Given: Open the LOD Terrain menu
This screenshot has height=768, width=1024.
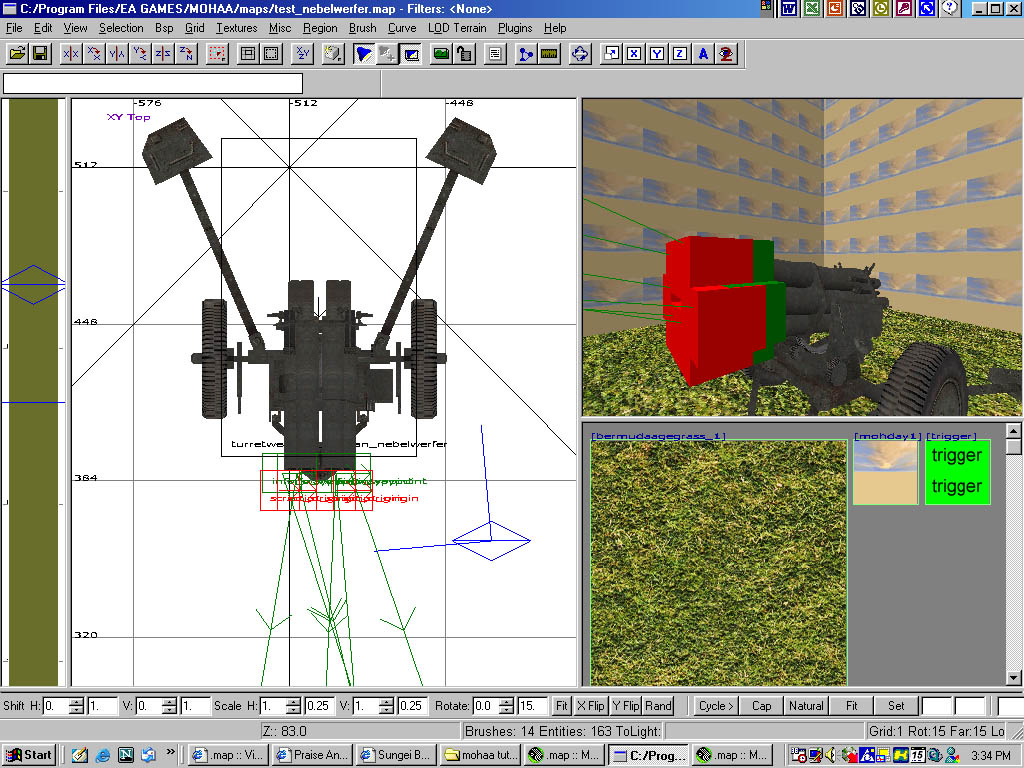Looking at the screenshot, I should click(x=457, y=28).
